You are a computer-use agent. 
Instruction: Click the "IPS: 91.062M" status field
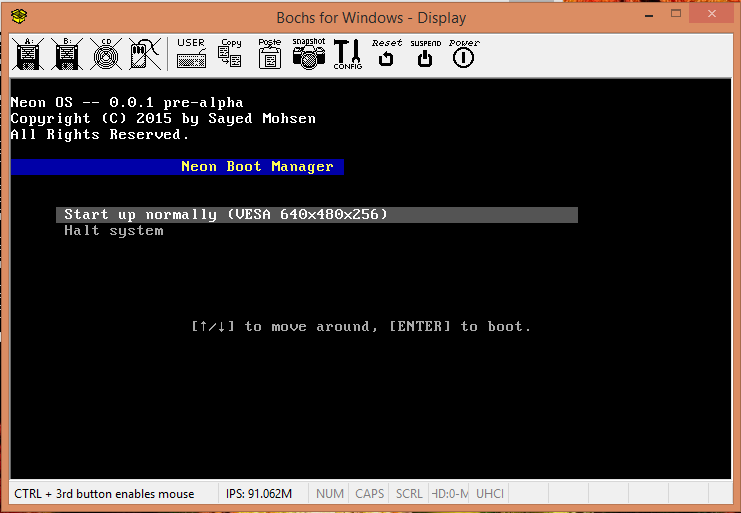pyautogui.click(x=258, y=494)
